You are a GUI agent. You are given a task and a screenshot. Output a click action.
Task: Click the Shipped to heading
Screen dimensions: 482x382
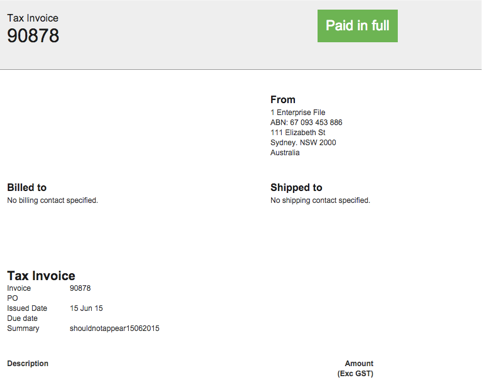click(296, 187)
